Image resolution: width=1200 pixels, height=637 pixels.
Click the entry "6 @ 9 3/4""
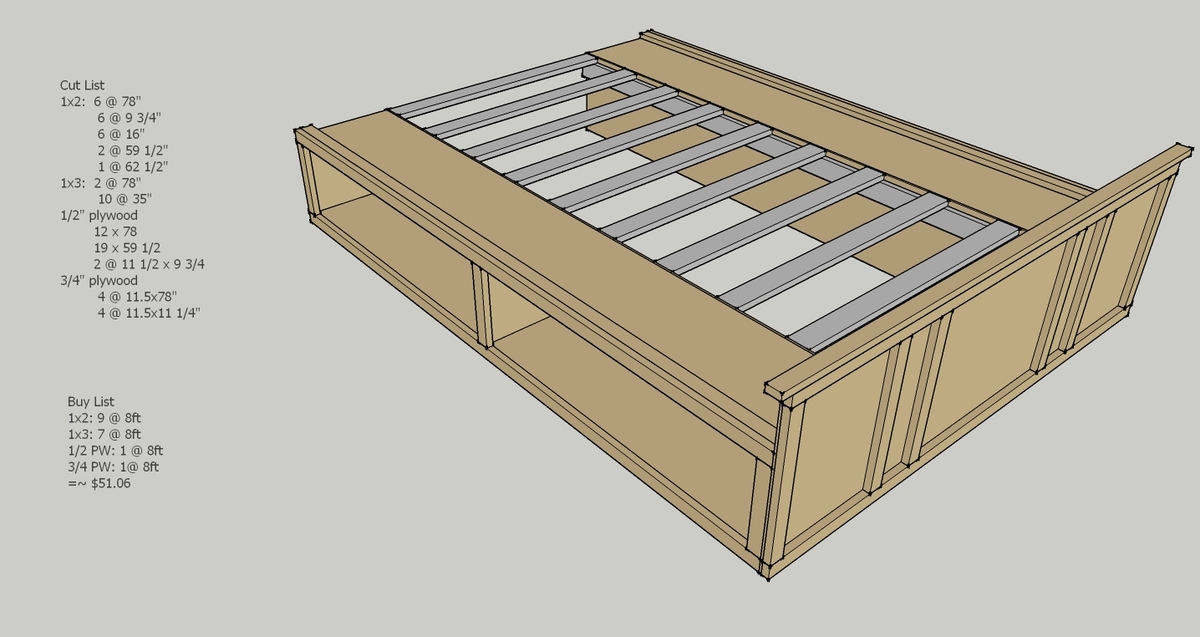click(x=130, y=118)
